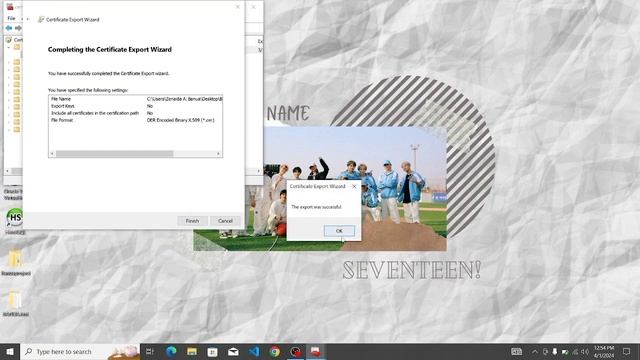Click OK in the export successful dialog
The width and height of the screenshot is (640, 360).
[339, 231]
